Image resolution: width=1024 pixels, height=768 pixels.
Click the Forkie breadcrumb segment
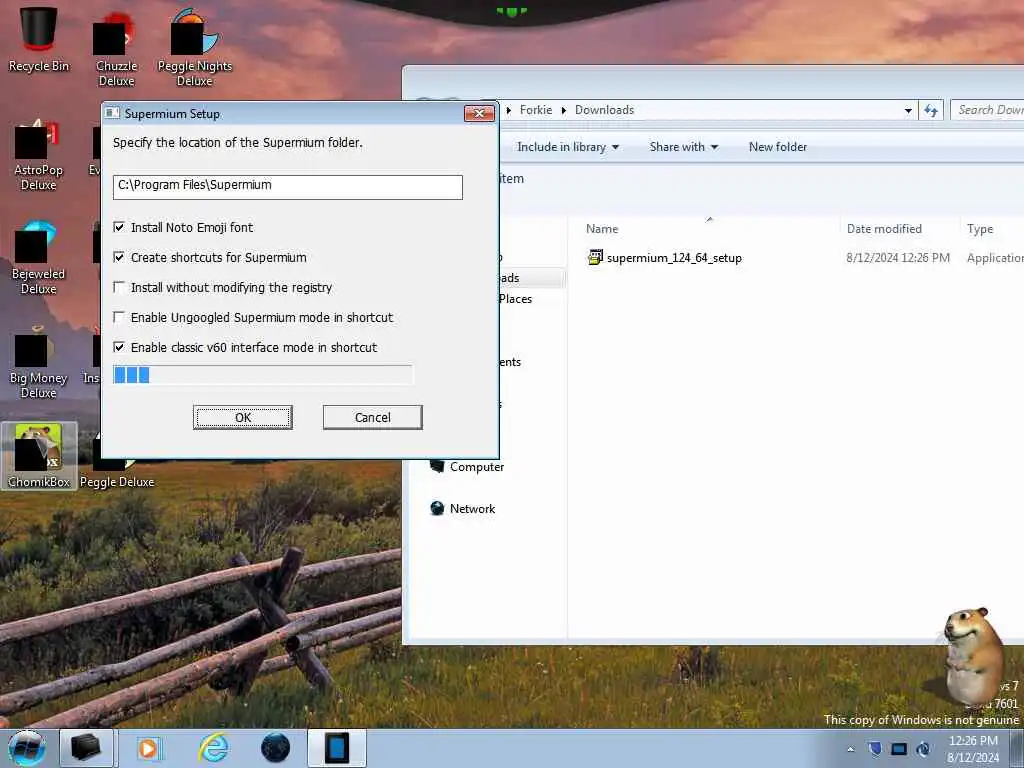tap(536, 110)
